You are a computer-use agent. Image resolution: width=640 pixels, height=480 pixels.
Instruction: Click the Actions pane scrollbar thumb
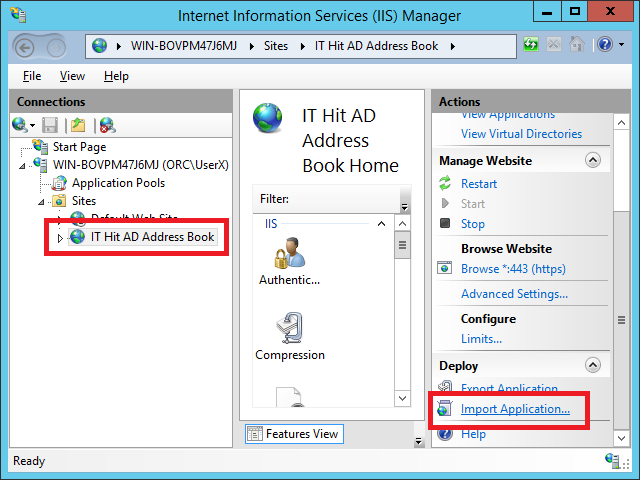(x=621, y=320)
